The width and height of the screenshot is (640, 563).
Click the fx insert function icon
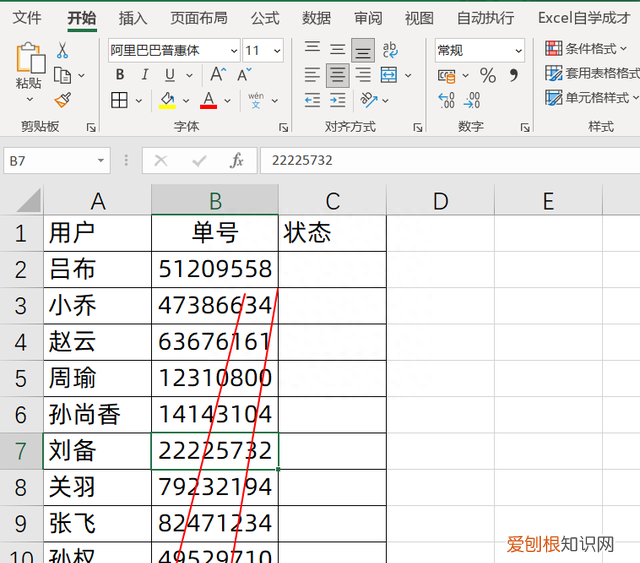237,160
